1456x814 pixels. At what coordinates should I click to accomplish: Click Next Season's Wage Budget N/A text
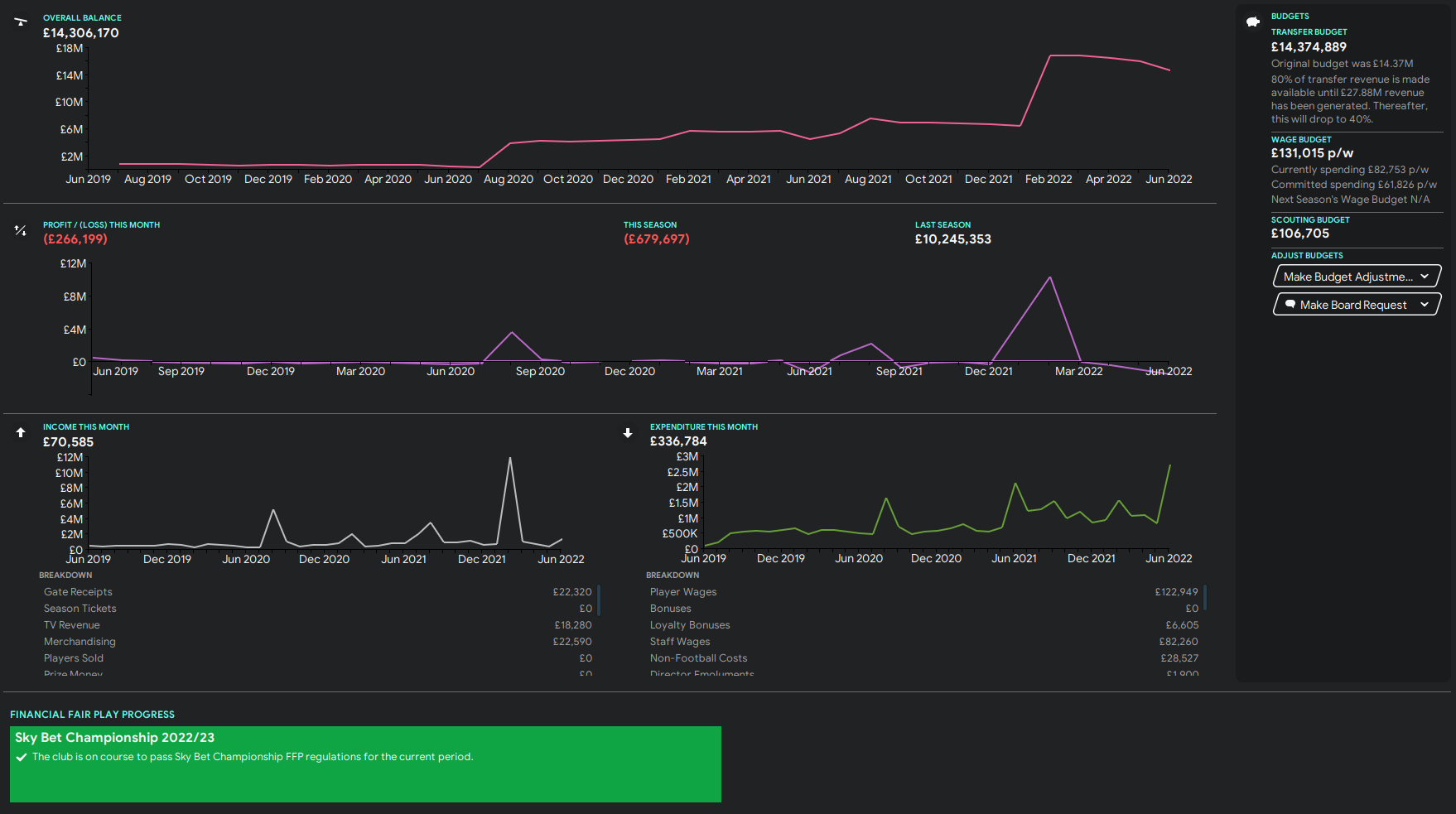[x=1351, y=200]
